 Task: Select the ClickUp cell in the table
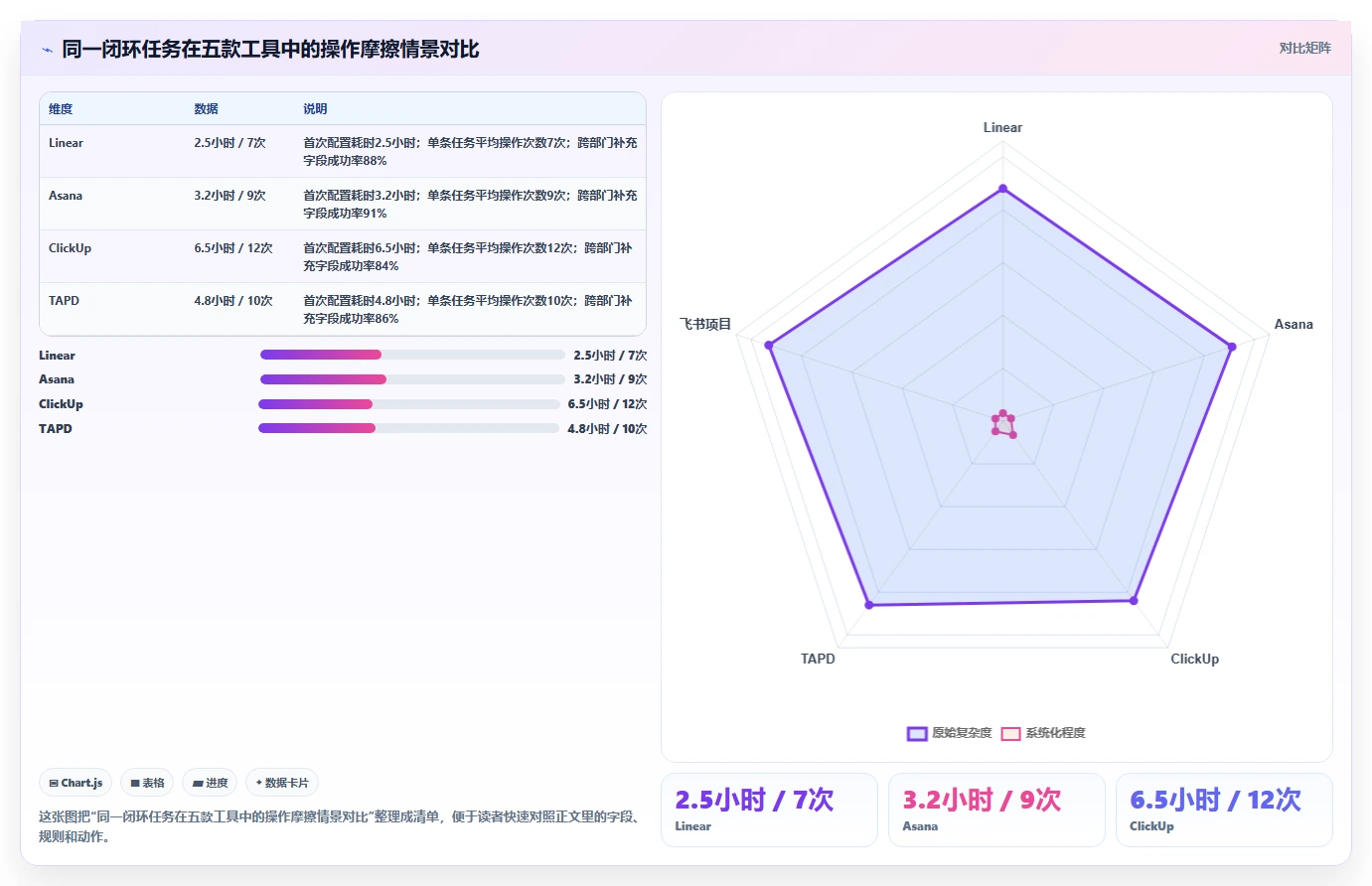click(70, 248)
